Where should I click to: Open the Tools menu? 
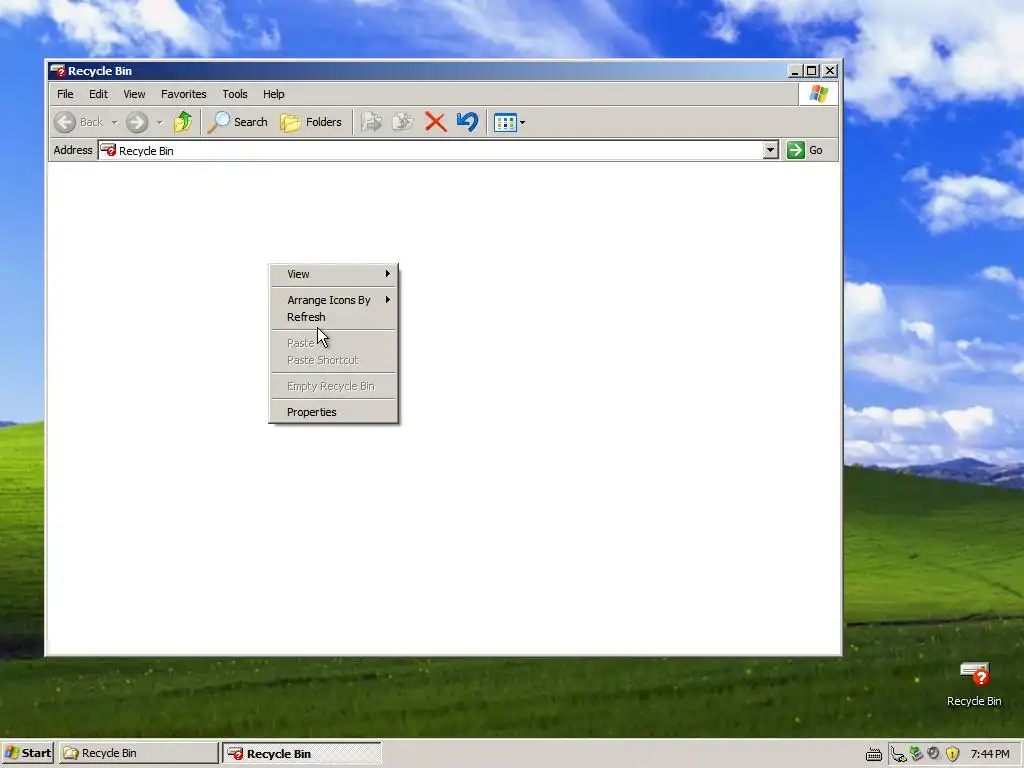pyautogui.click(x=235, y=94)
